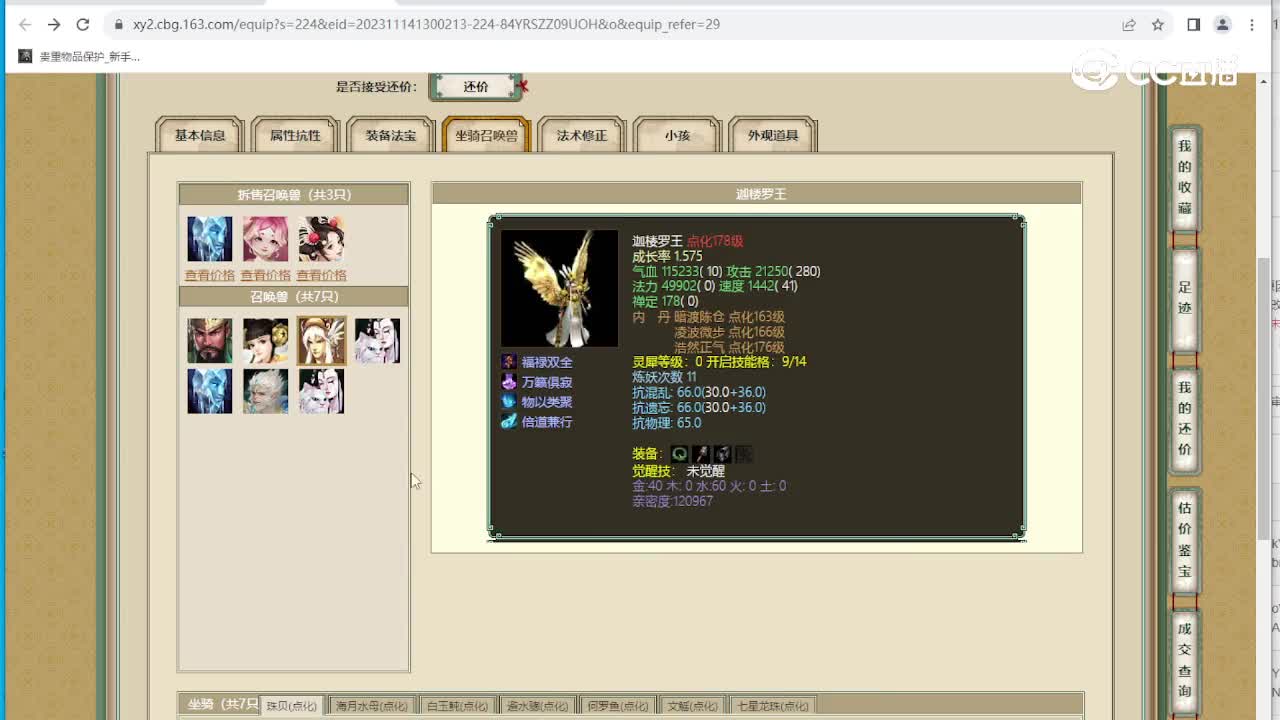Select the 珠贝(点化) mount tab

point(292,705)
